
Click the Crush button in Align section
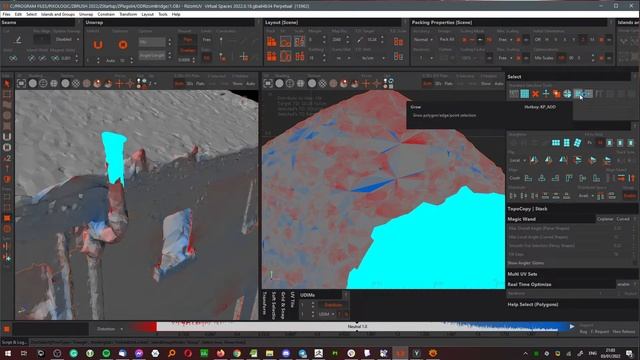tap(515, 178)
